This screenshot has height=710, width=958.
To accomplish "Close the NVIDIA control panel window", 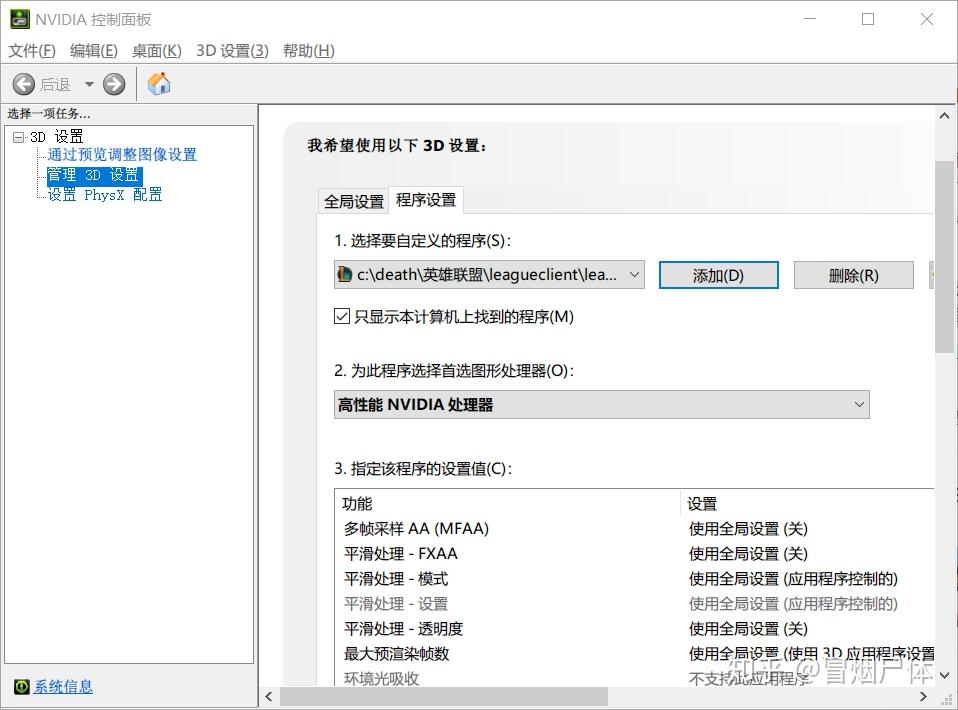I will click(x=927, y=19).
